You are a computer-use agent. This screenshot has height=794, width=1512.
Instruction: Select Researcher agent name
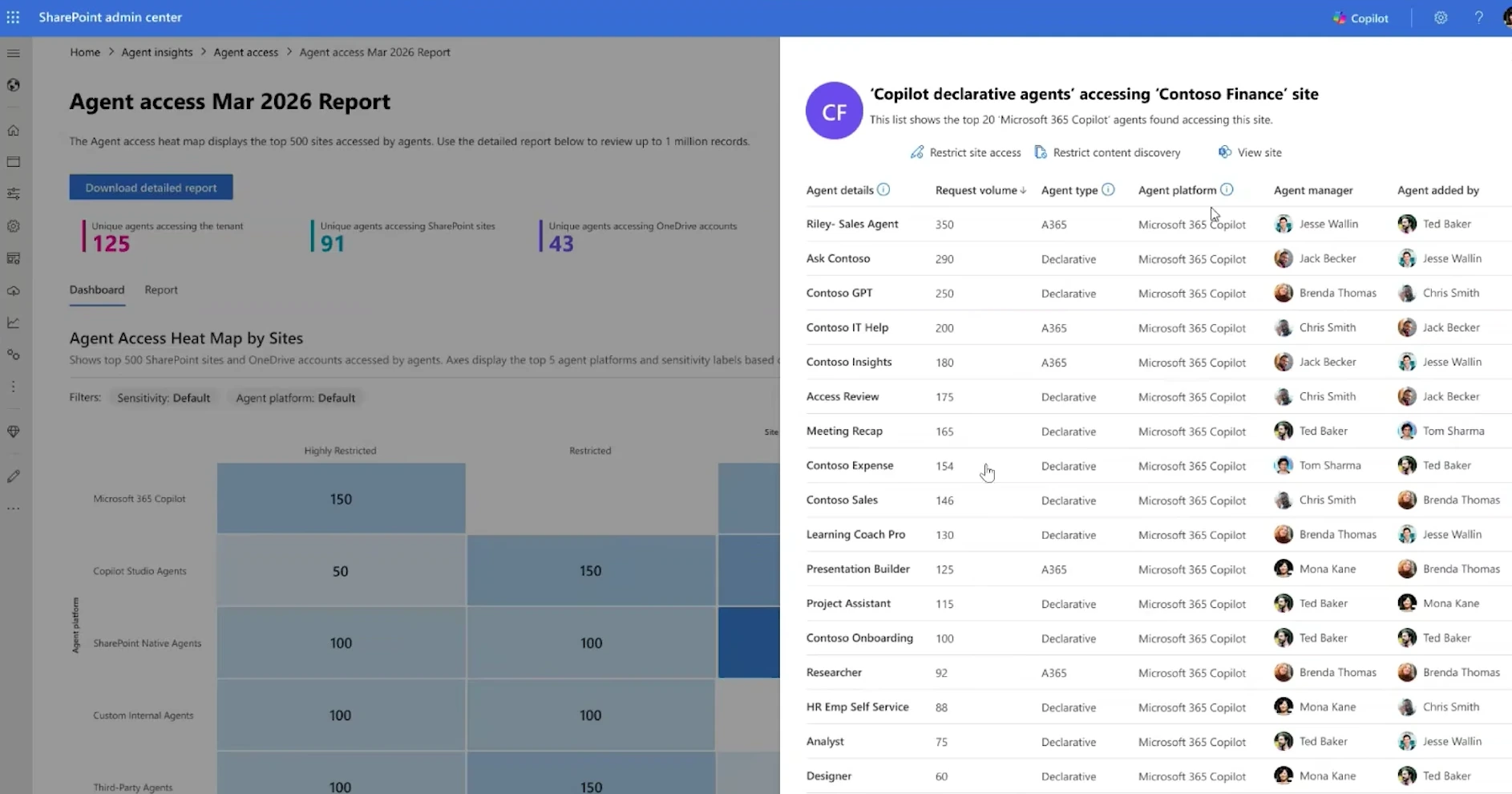(x=834, y=672)
